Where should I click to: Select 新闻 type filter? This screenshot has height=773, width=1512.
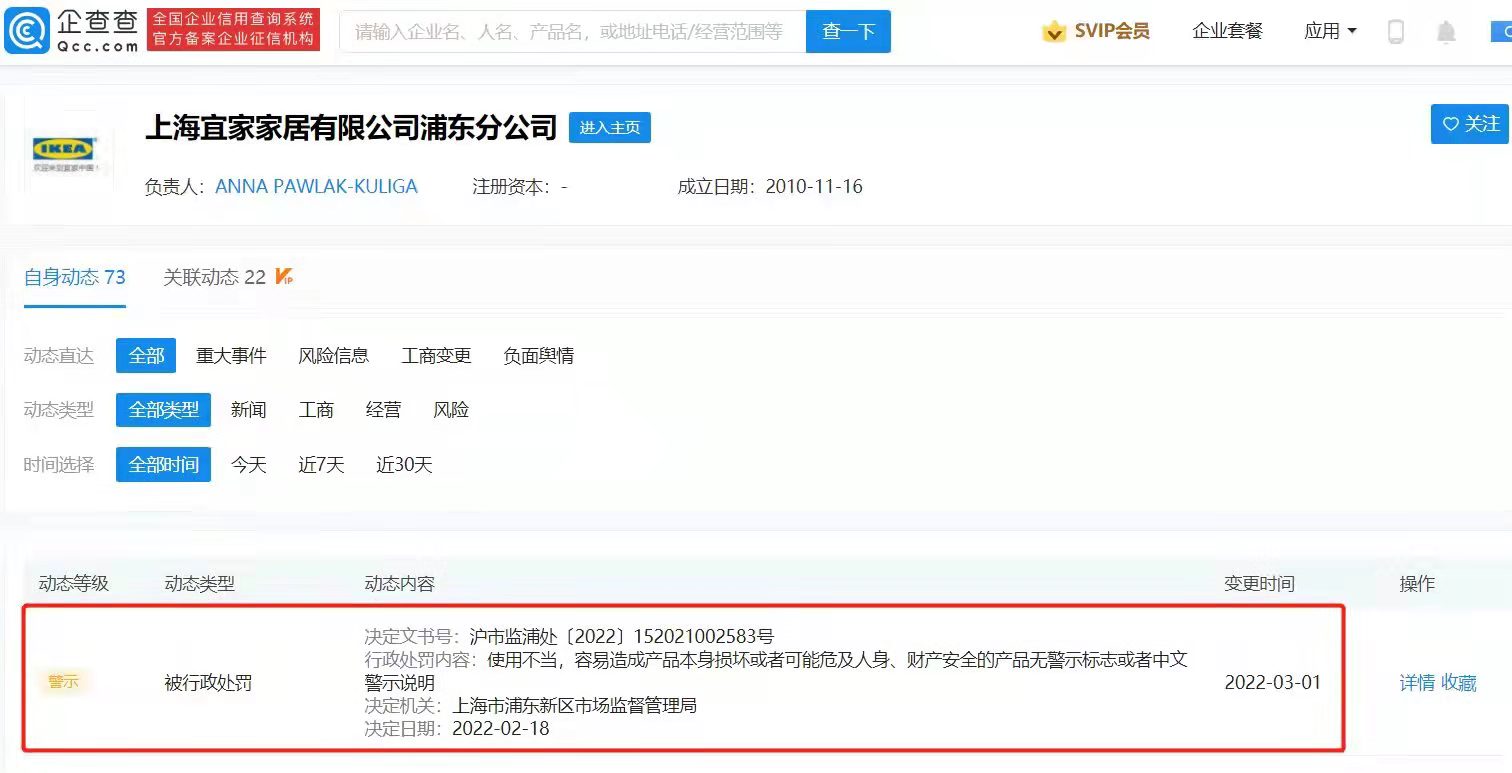(x=248, y=410)
